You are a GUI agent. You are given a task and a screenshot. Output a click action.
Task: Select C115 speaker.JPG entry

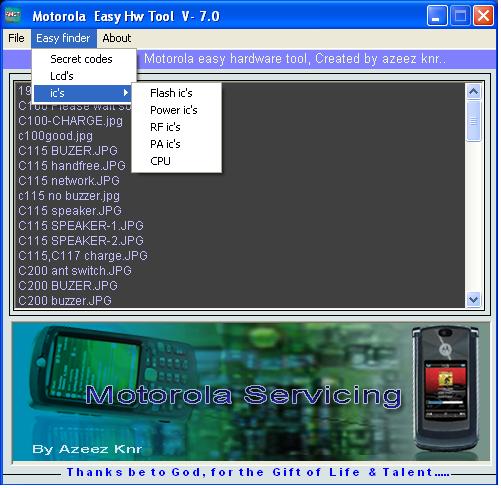[x=70, y=211]
